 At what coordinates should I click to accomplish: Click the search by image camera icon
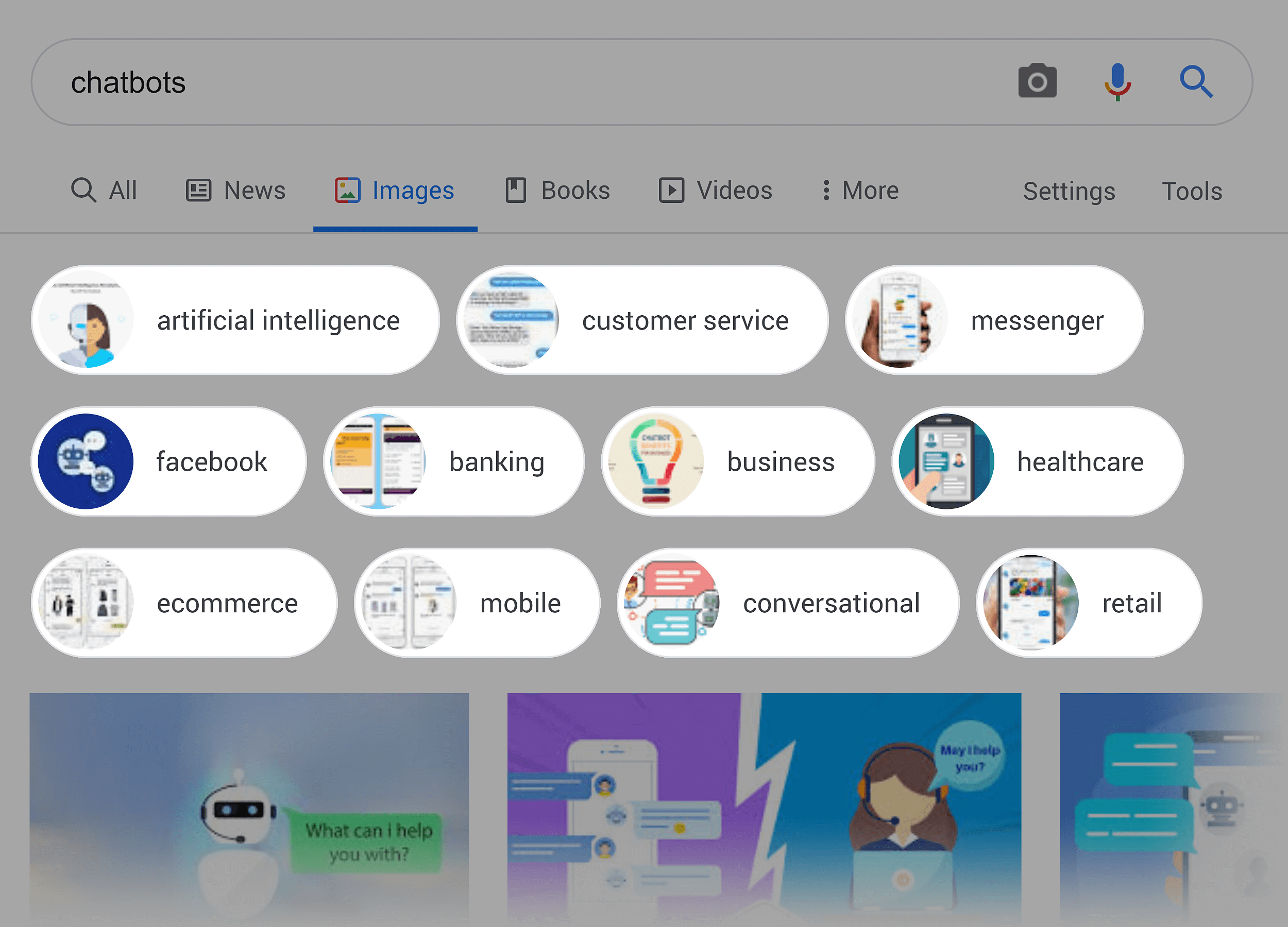[1037, 82]
